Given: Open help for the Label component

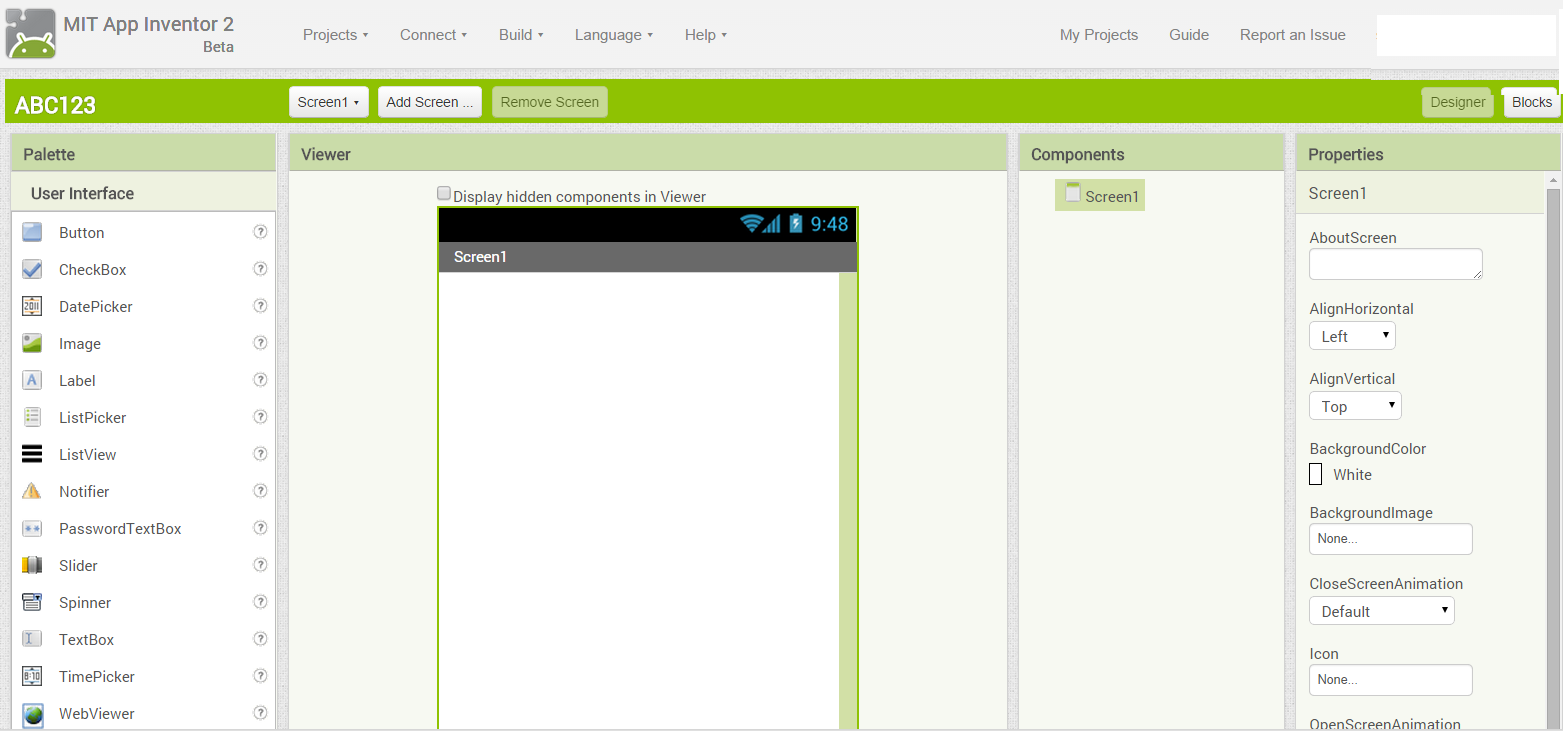Looking at the screenshot, I should click(260, 379).
